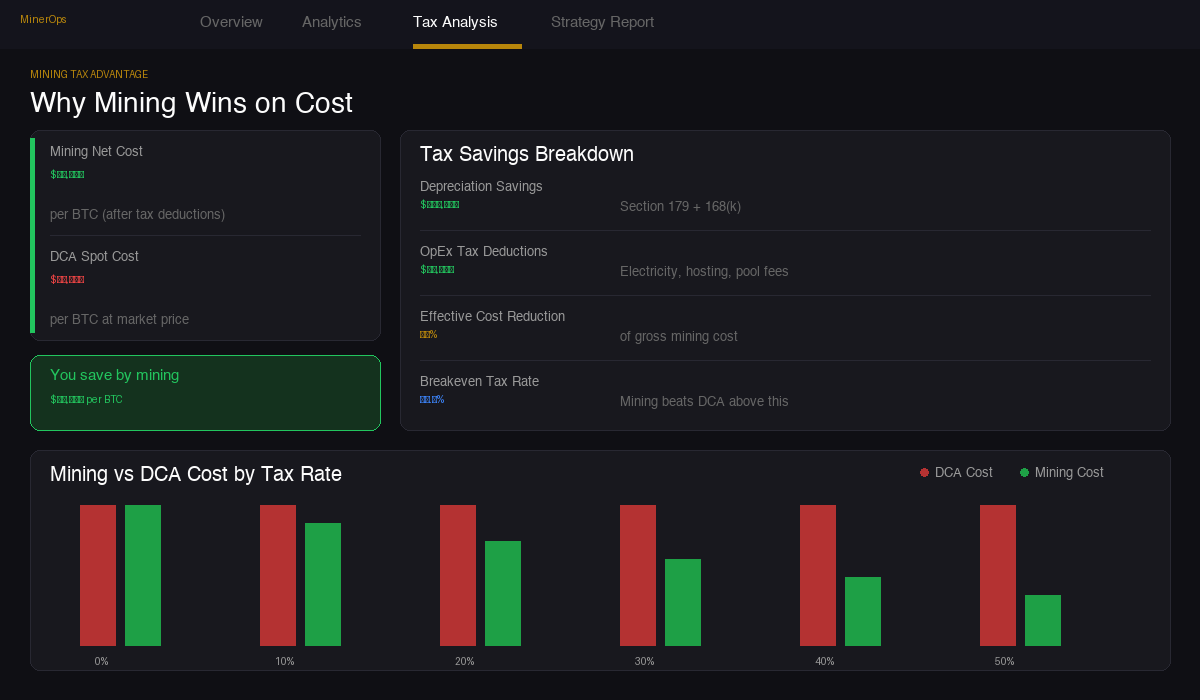Viewport: 1200px width, 700px height.
Task: Click the green Mining bar at 20%
Action: click(503, 593)
